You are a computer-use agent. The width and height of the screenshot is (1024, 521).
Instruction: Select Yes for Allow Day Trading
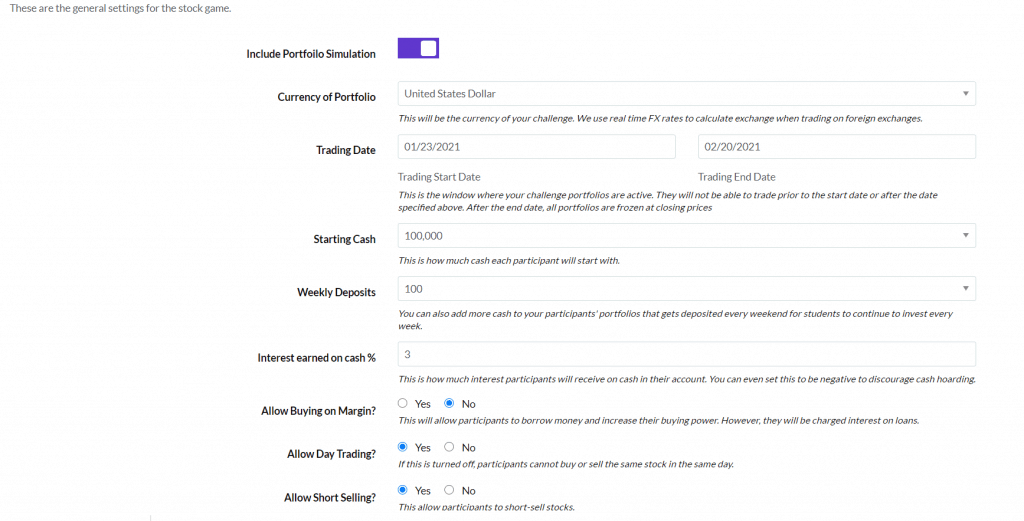(x=402, y=447)
